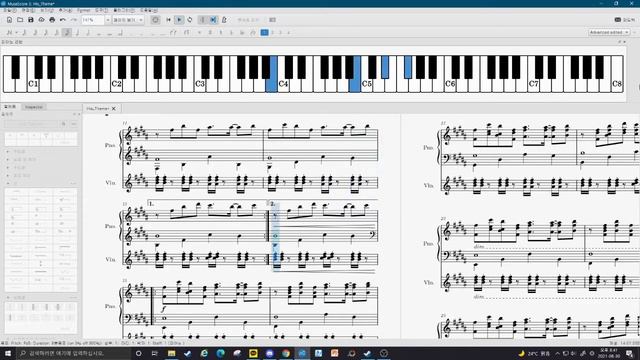
Task: Toggle Play repeats button
Action: pos(202,20)
